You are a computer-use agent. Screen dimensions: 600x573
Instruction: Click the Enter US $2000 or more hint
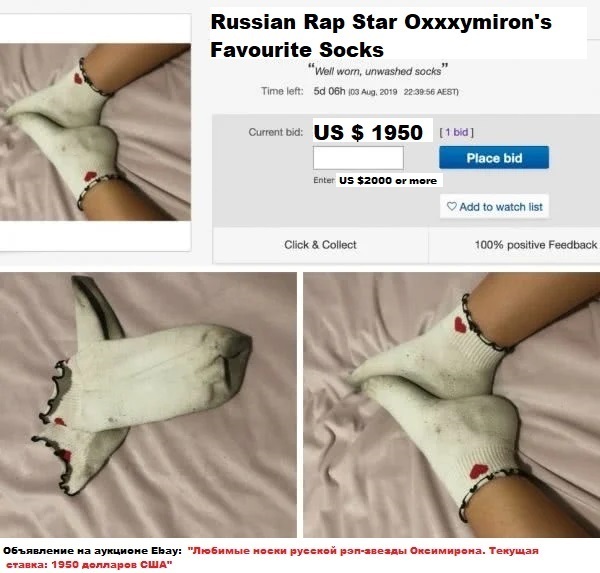point(375,180)
